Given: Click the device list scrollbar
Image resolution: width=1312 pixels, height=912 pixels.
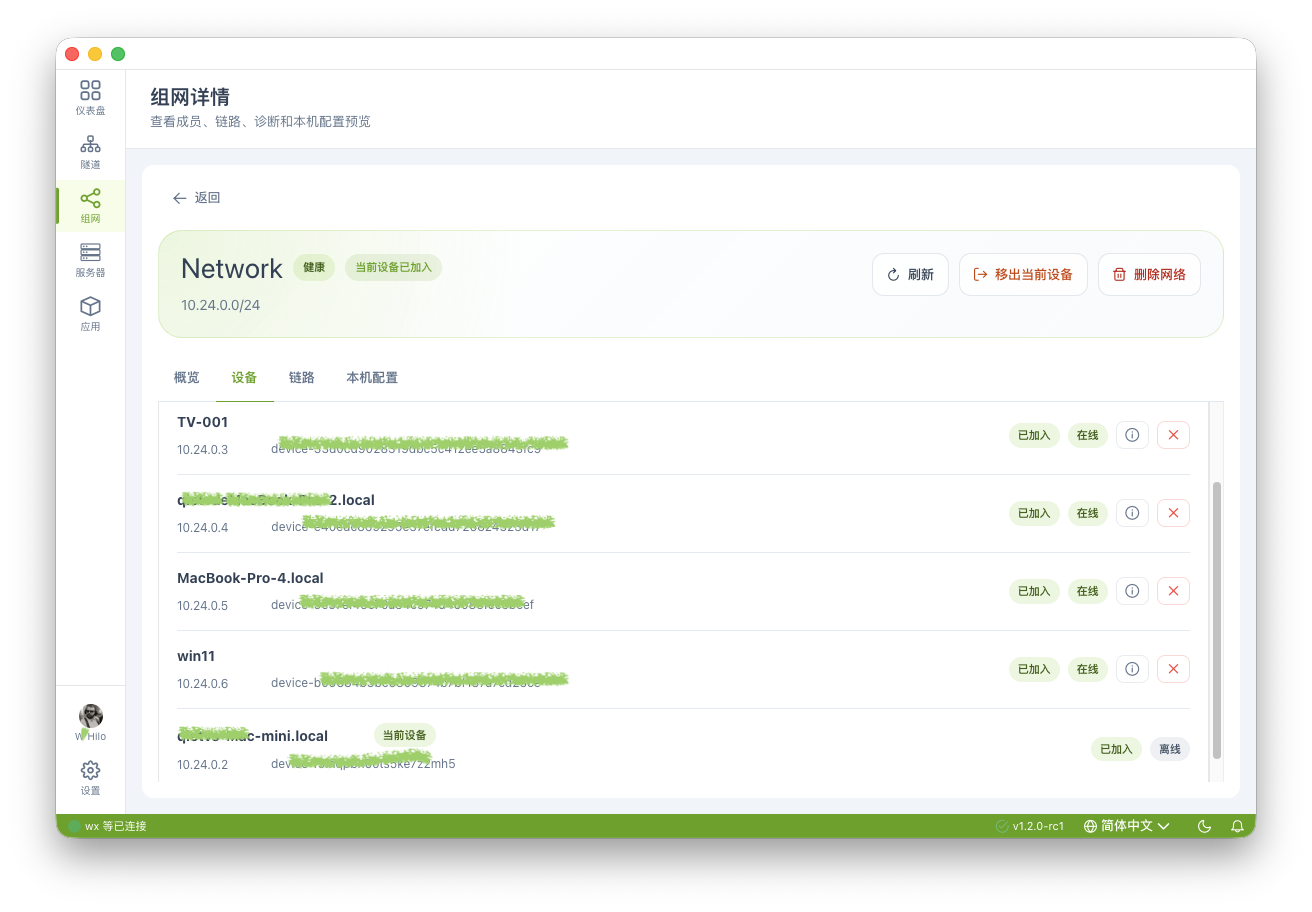Looking at the screenshot, I should click(x=1216, y=619).
